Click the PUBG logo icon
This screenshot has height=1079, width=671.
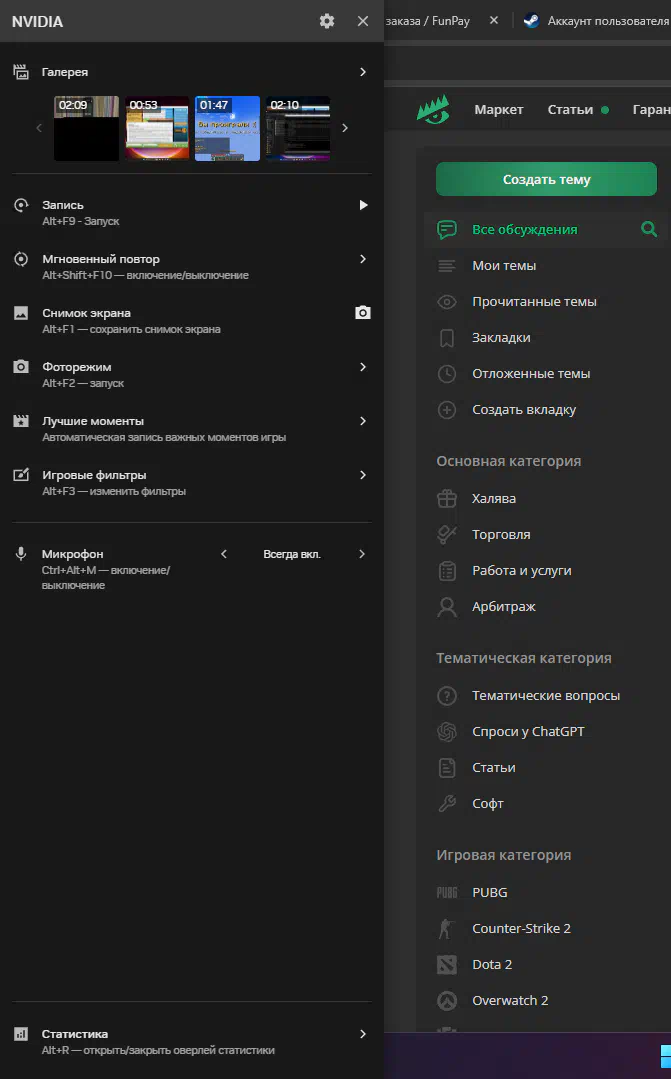pos(447,893)
